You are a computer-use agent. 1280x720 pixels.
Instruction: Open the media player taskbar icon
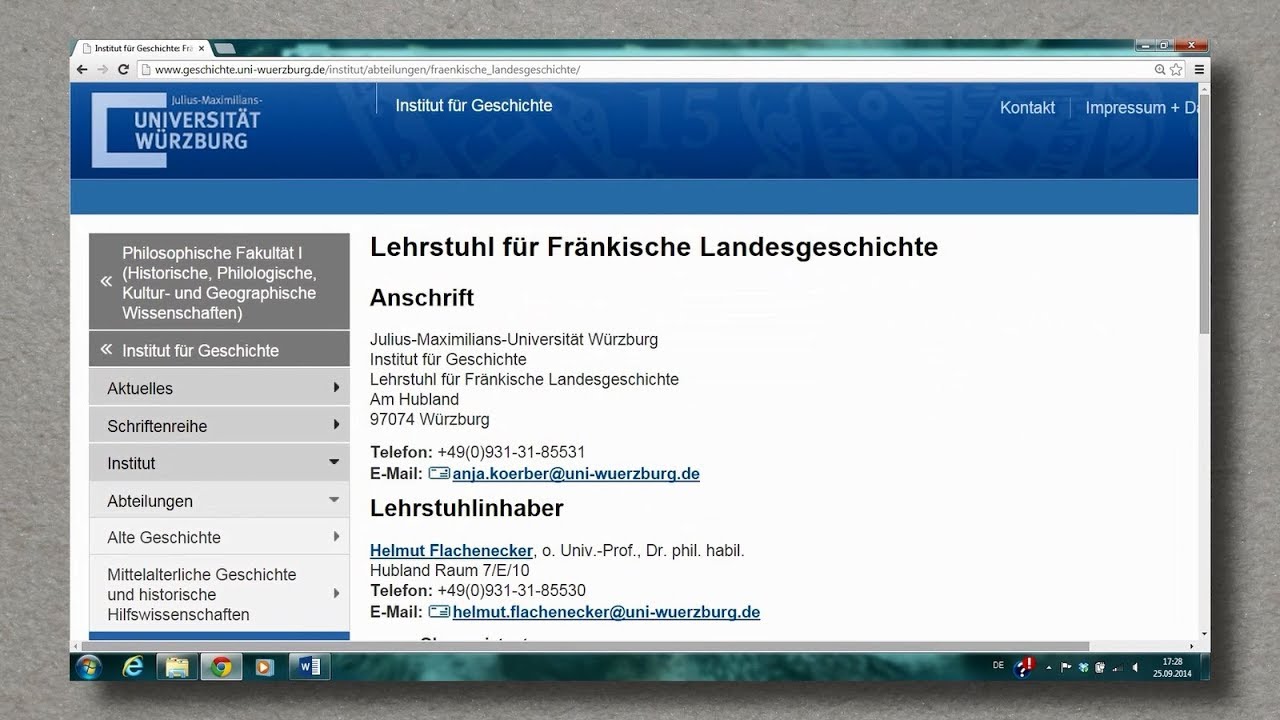coord(264,667)
